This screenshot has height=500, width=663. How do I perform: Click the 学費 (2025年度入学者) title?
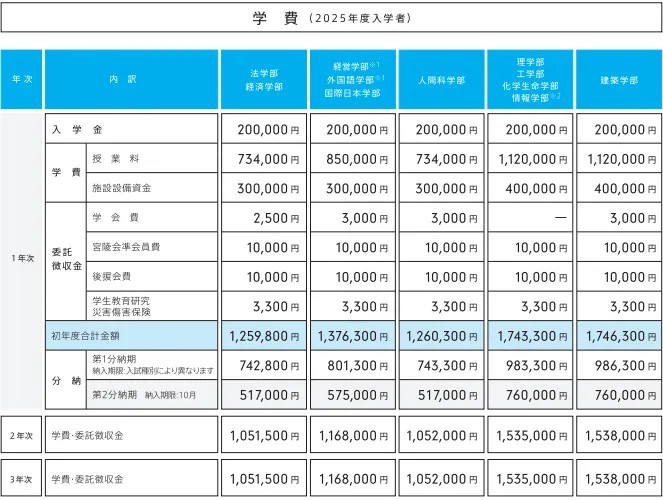[x=331, y=19]
